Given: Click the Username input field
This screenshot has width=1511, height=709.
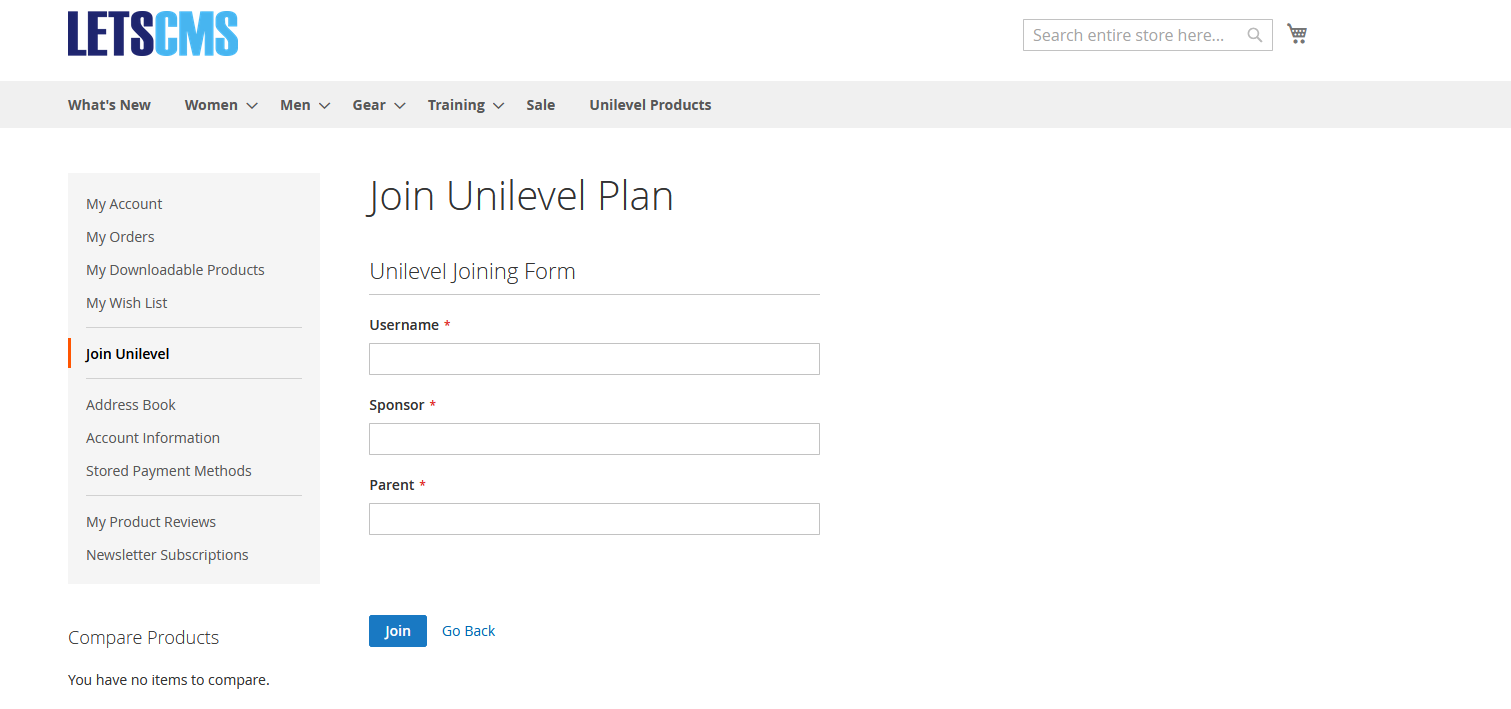Looking at the screenshot, I should point(594,358).
